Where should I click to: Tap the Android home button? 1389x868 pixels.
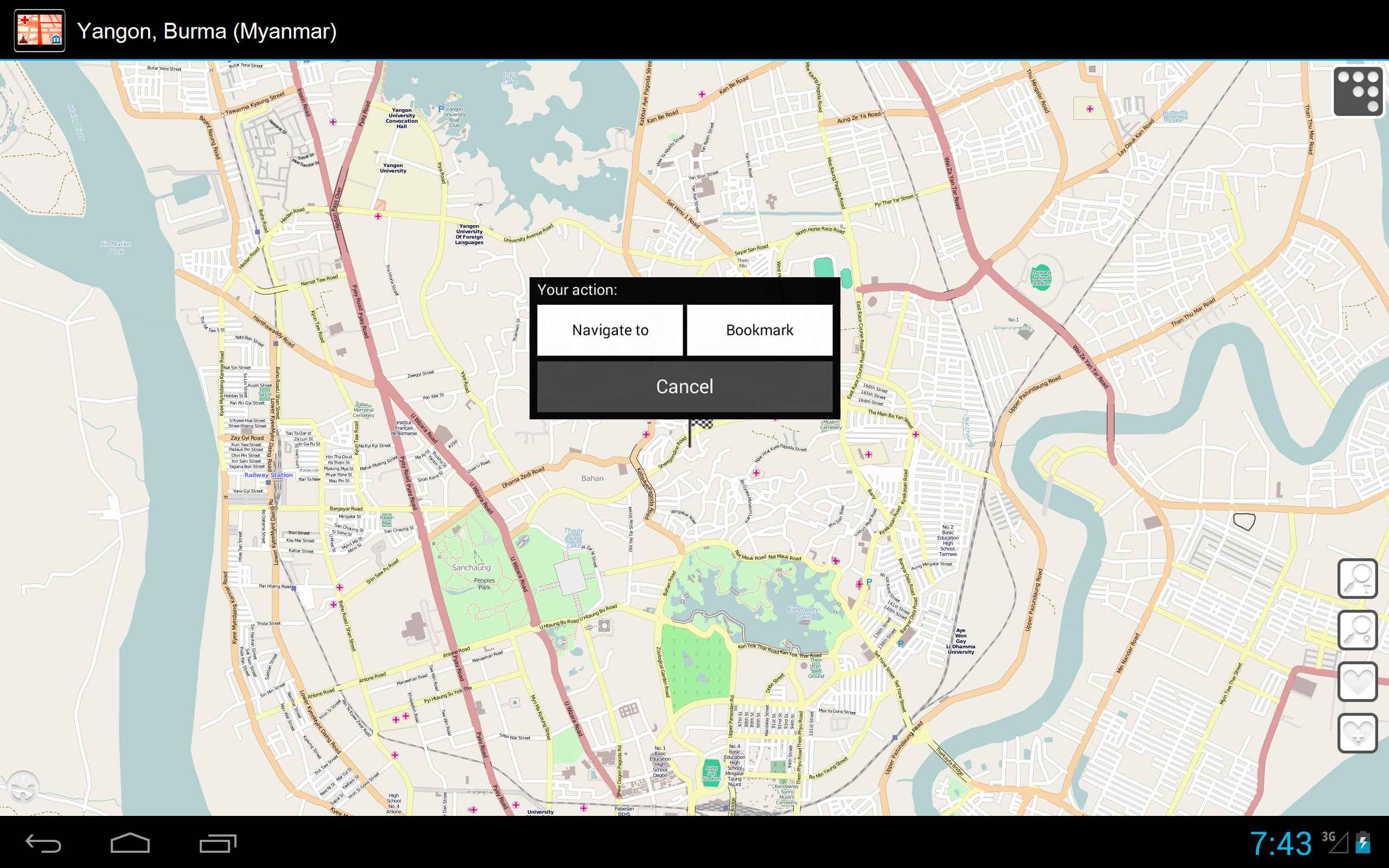(x=131, y=844)
